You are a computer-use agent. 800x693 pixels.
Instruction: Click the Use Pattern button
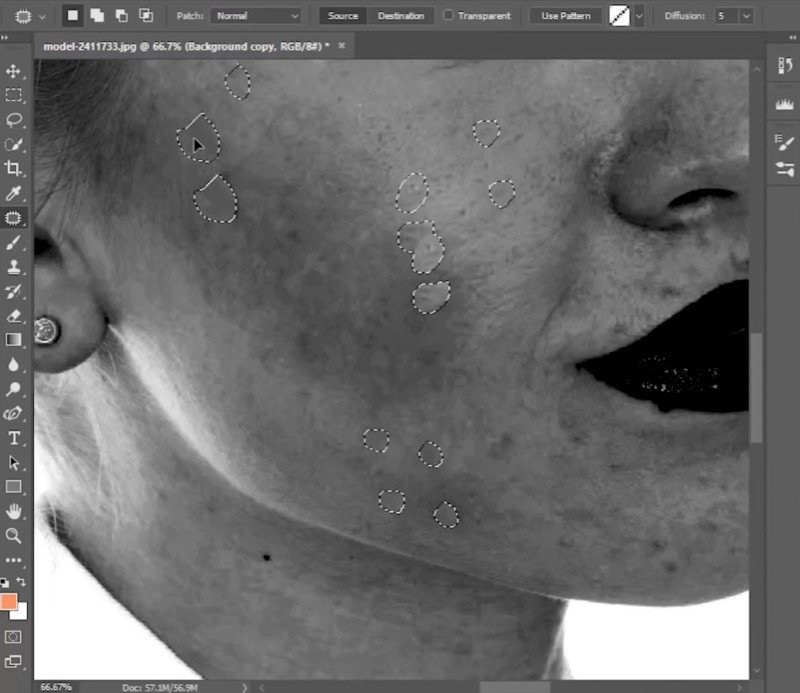566,16
